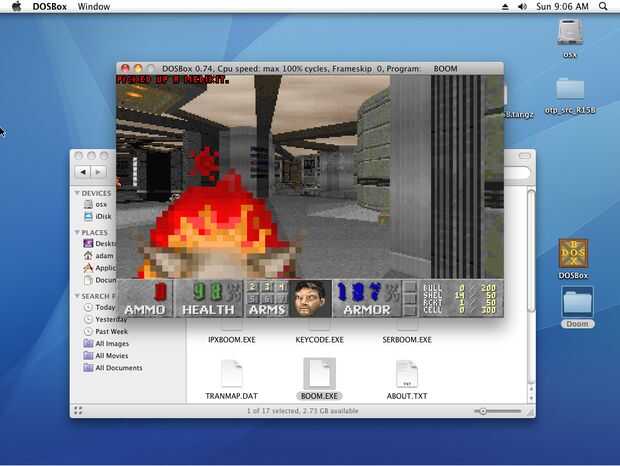Go back in the Finder window

[83, 172]
